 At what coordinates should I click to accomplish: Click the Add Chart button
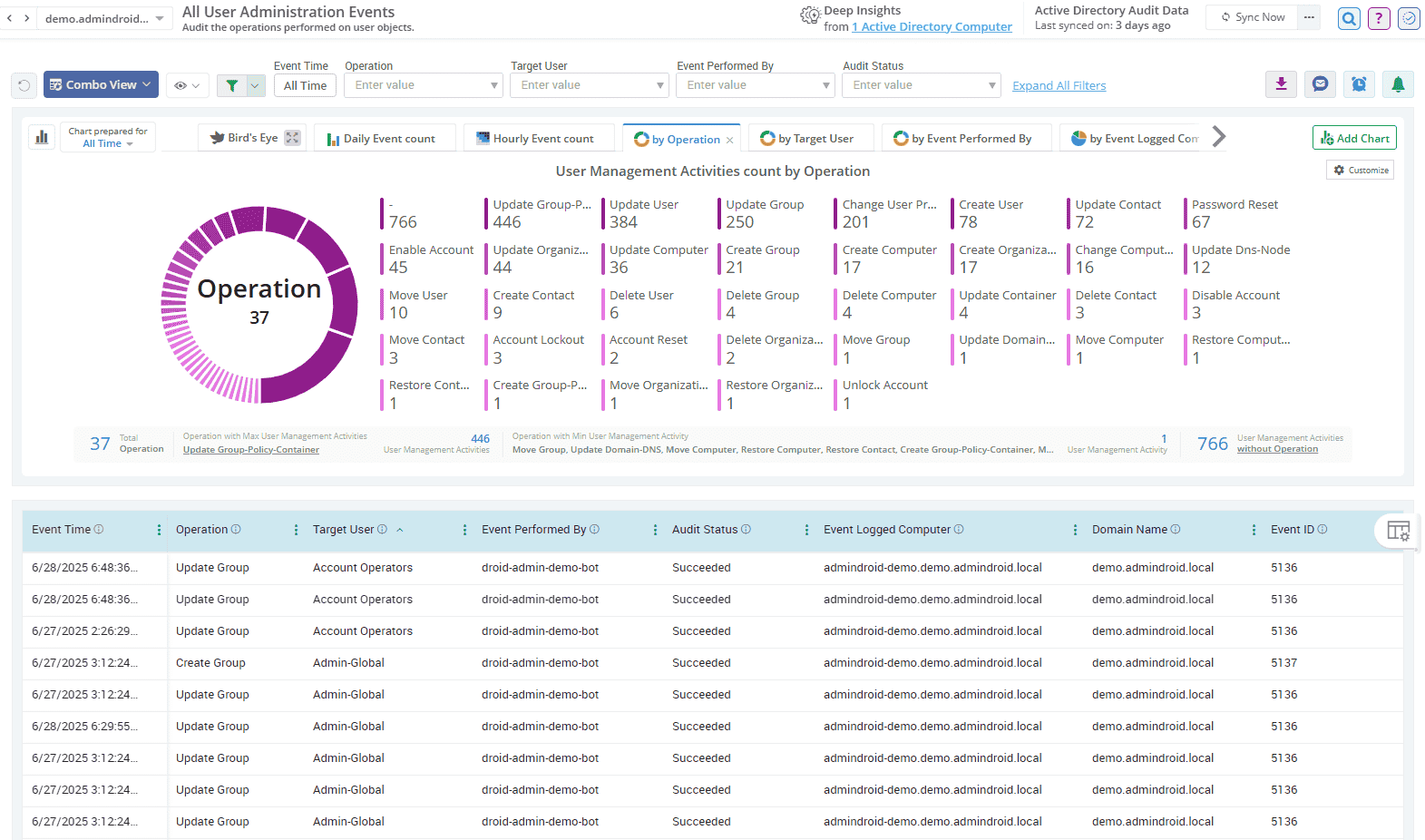(x=1354, y=138)
